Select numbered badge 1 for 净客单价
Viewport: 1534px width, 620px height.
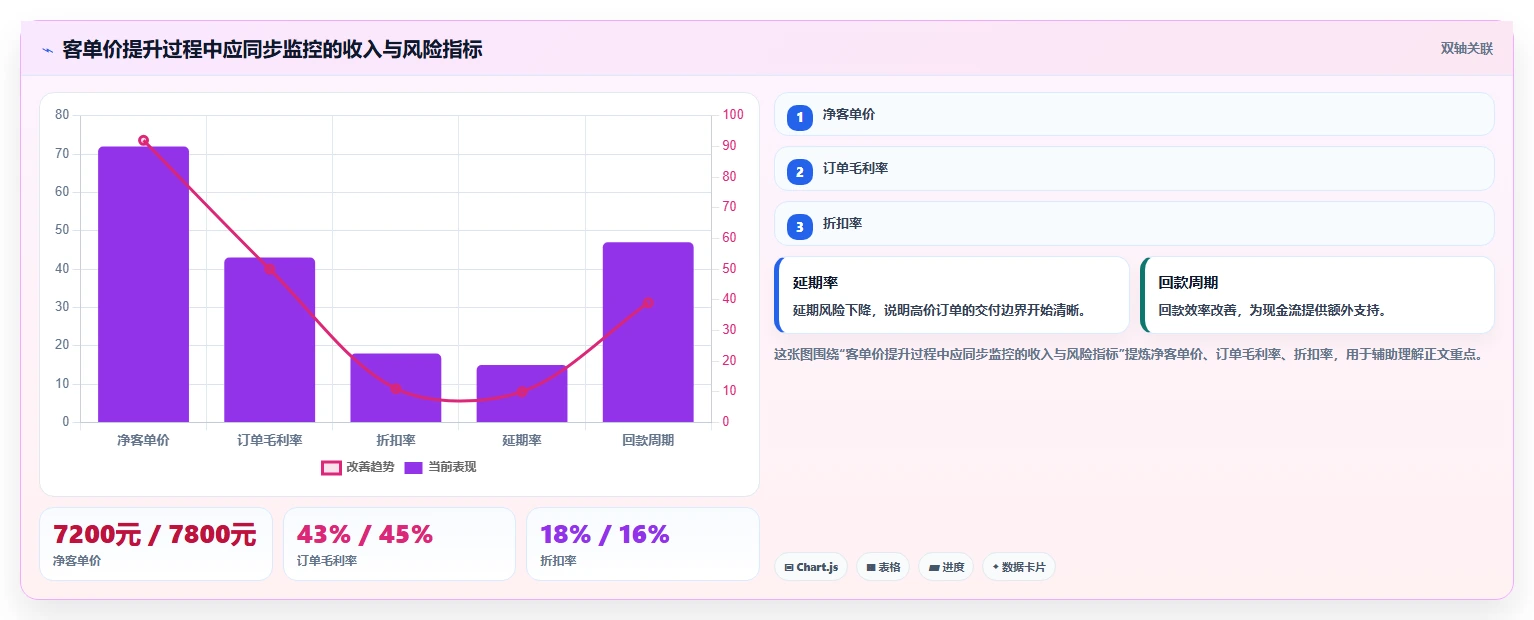(x=799, y=117)
